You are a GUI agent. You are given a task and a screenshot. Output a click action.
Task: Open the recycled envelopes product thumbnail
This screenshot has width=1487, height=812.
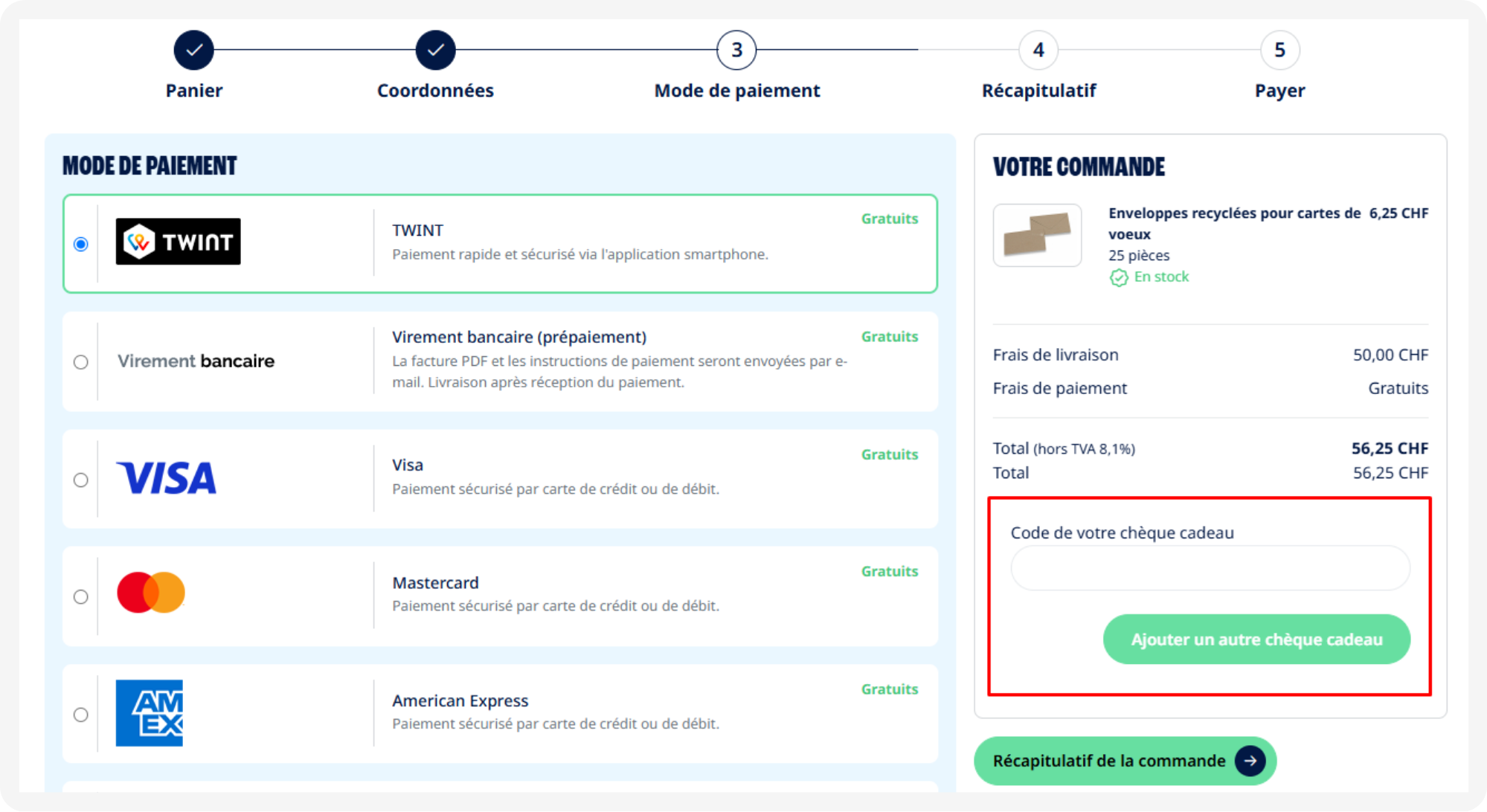coord(1037,235)
